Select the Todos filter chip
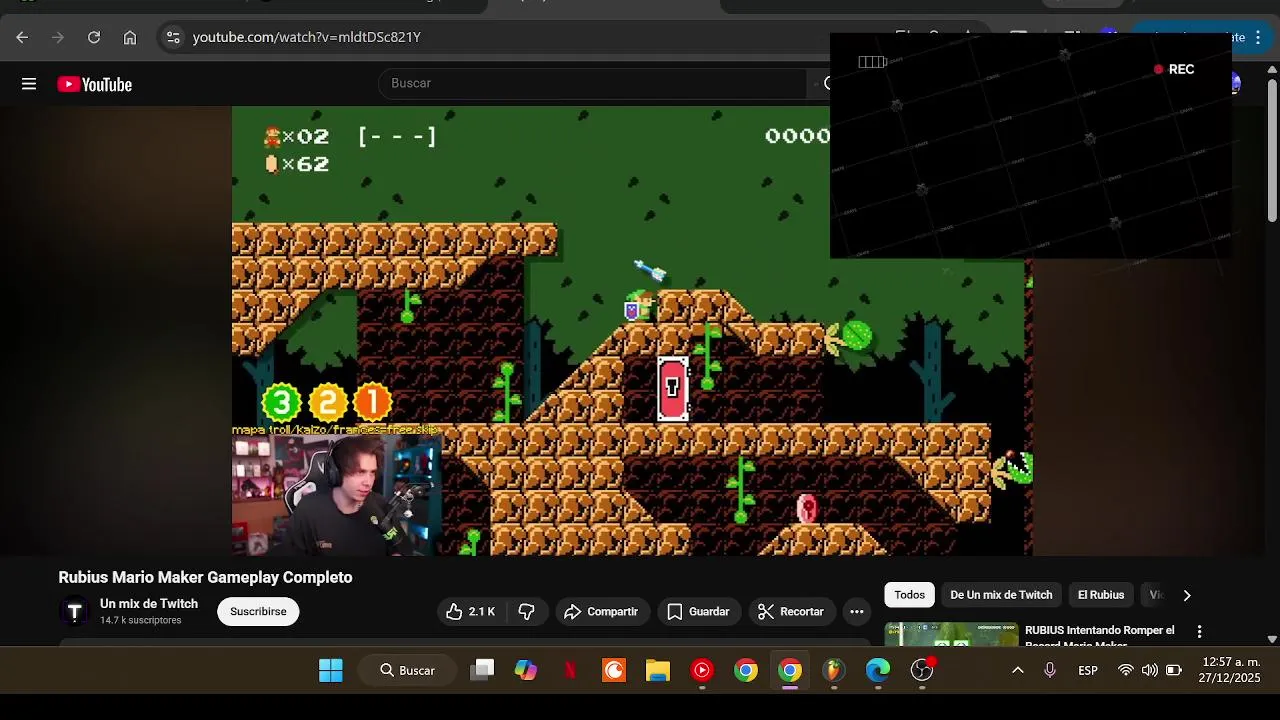 910,595
